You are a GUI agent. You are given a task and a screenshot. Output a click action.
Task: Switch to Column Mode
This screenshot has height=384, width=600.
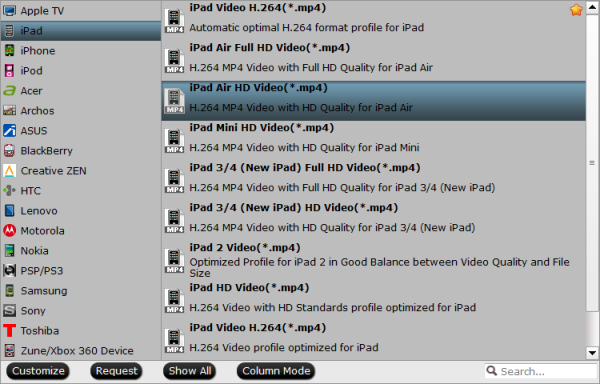point(276,371)
